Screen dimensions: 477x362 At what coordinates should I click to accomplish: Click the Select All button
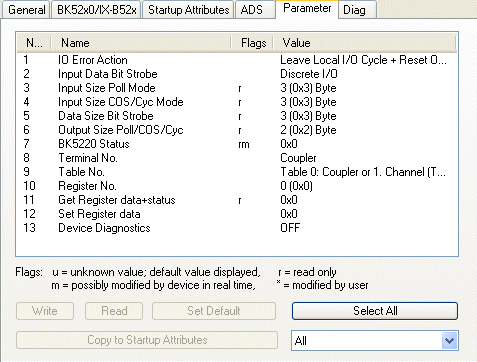tap(375, 311)
